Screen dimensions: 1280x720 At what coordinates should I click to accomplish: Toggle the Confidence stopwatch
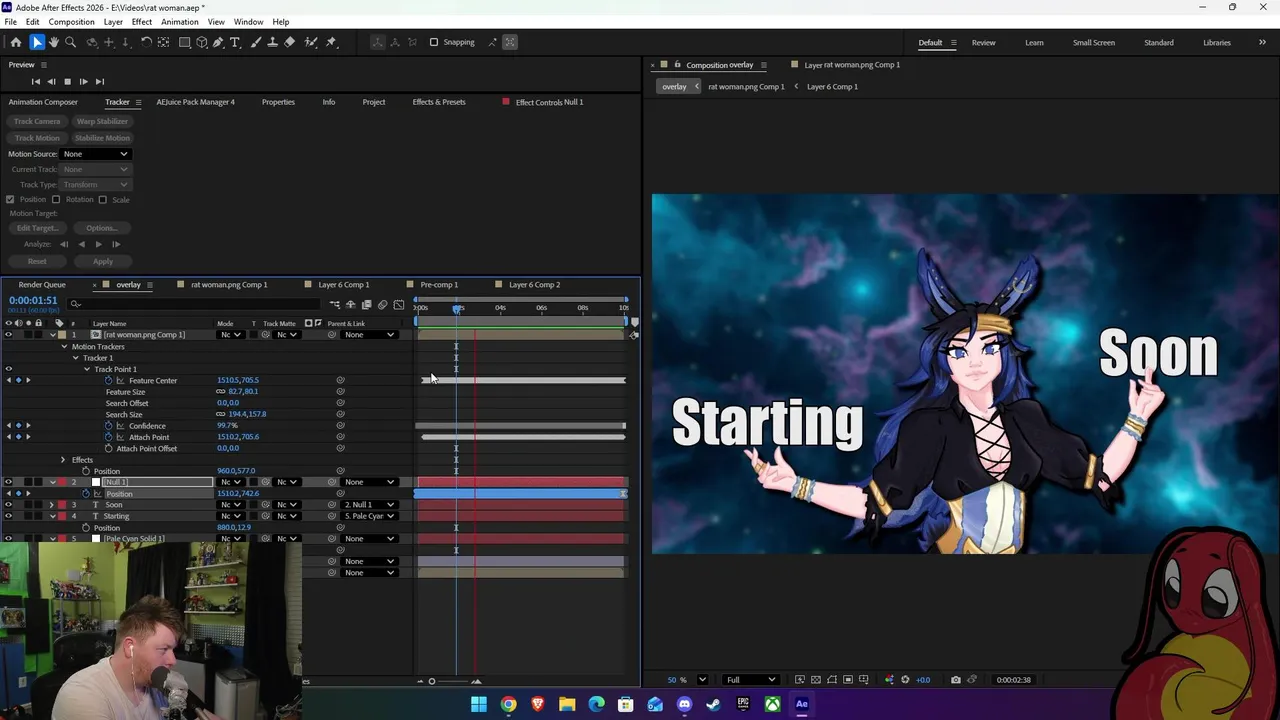[108, 426]
